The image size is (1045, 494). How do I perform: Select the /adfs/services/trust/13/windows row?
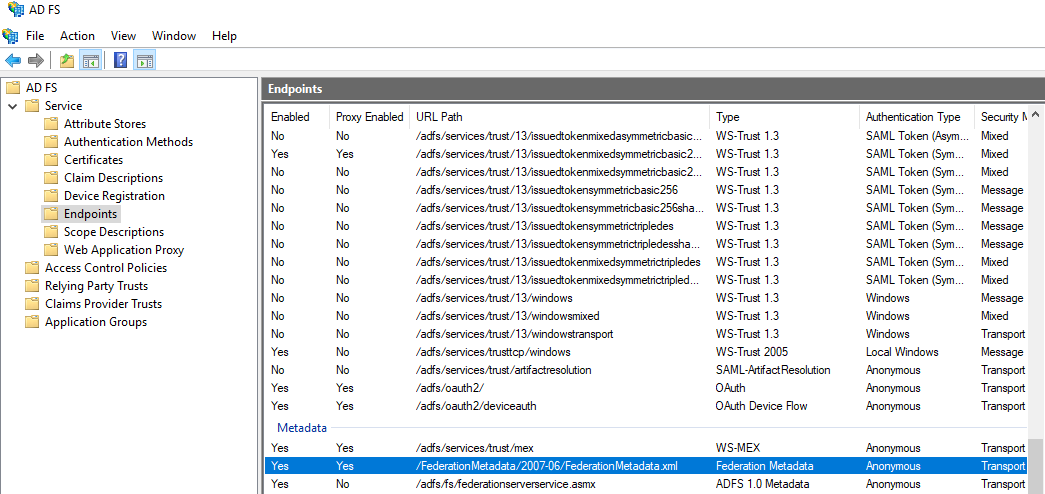(646, 297)
